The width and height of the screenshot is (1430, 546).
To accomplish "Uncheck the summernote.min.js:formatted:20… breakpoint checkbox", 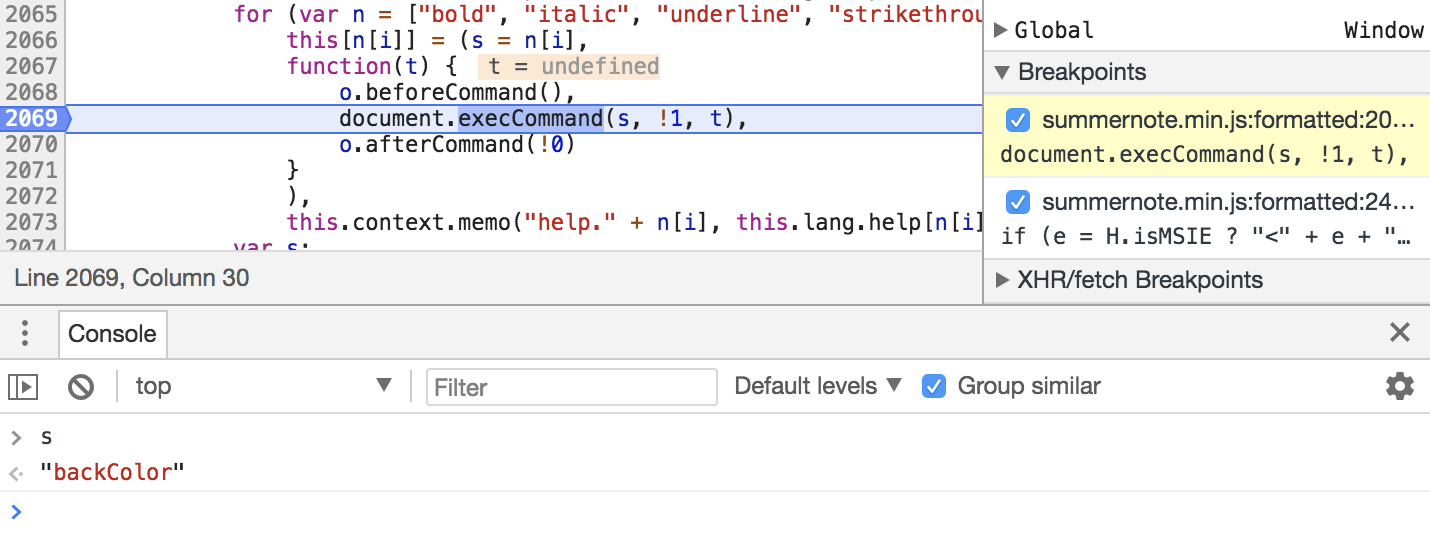I will pyautogui.click(x=1017, y=121).
